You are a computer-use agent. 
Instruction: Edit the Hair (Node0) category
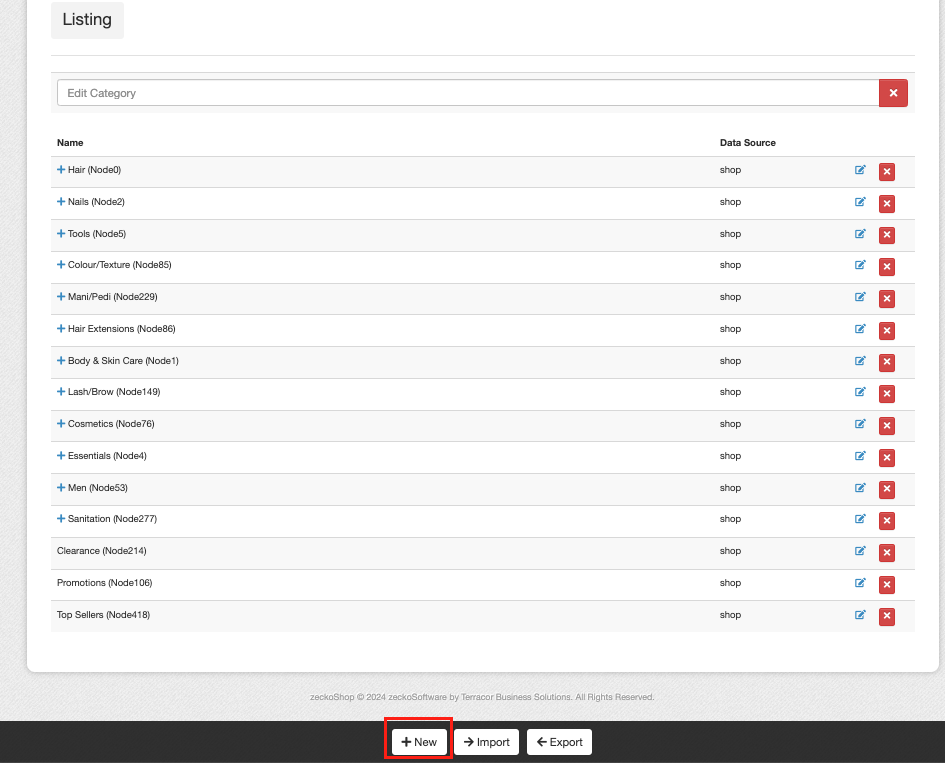(860, 170)
